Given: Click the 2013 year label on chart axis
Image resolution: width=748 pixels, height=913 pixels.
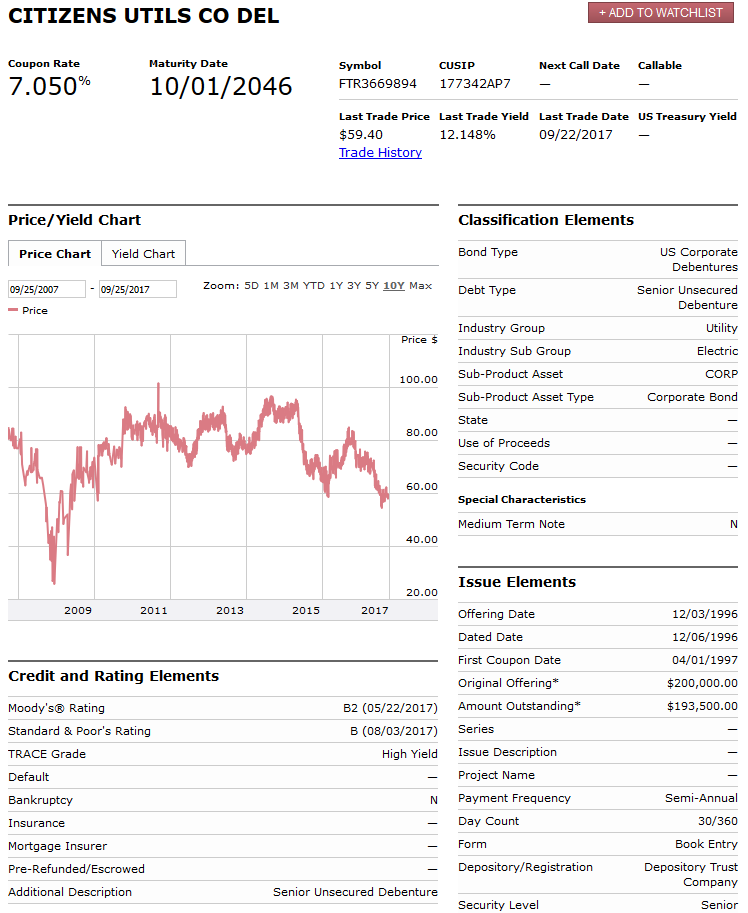Looking at the screenshot, I should click(230, 610).
